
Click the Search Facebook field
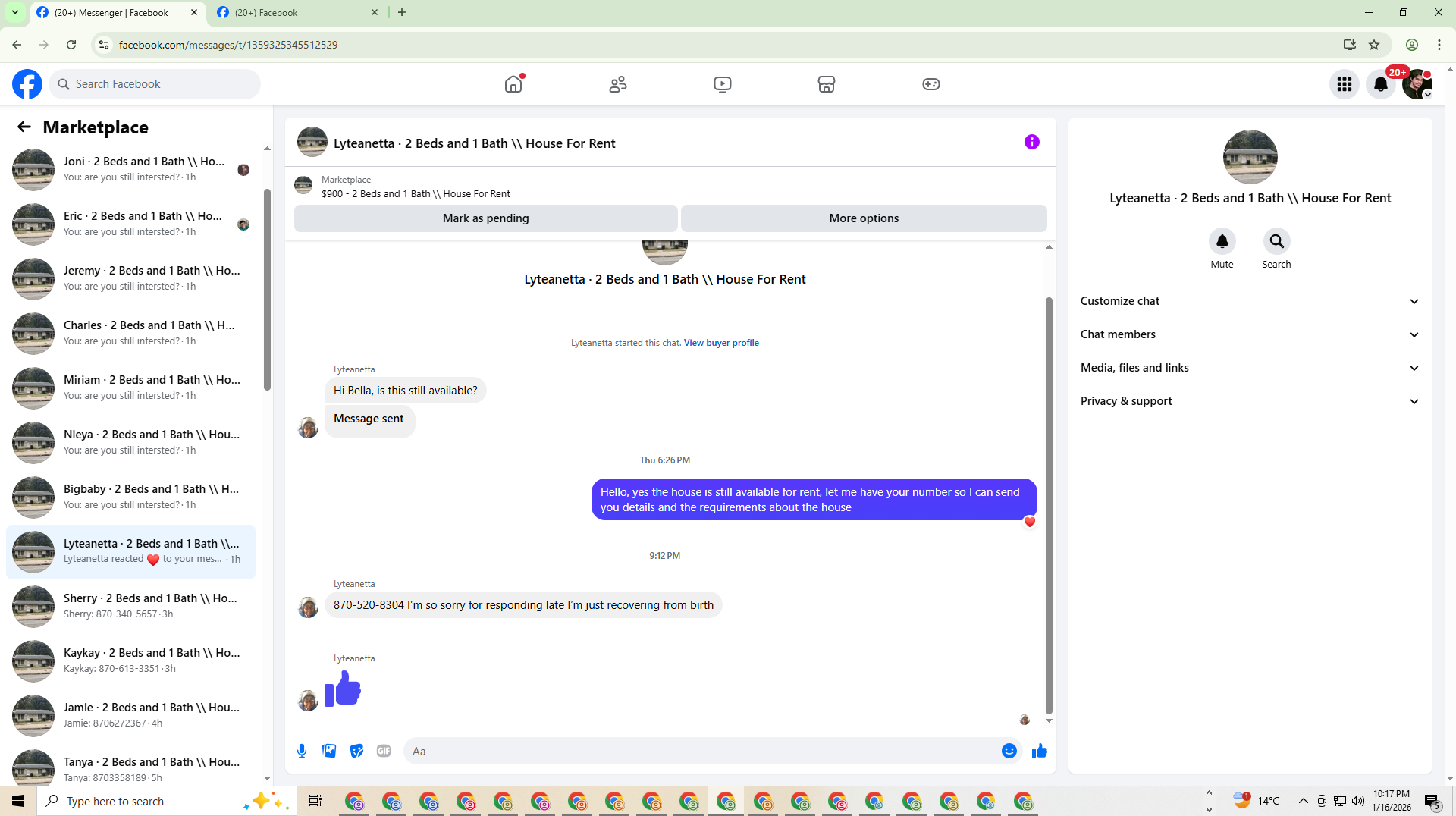[155, 84]
